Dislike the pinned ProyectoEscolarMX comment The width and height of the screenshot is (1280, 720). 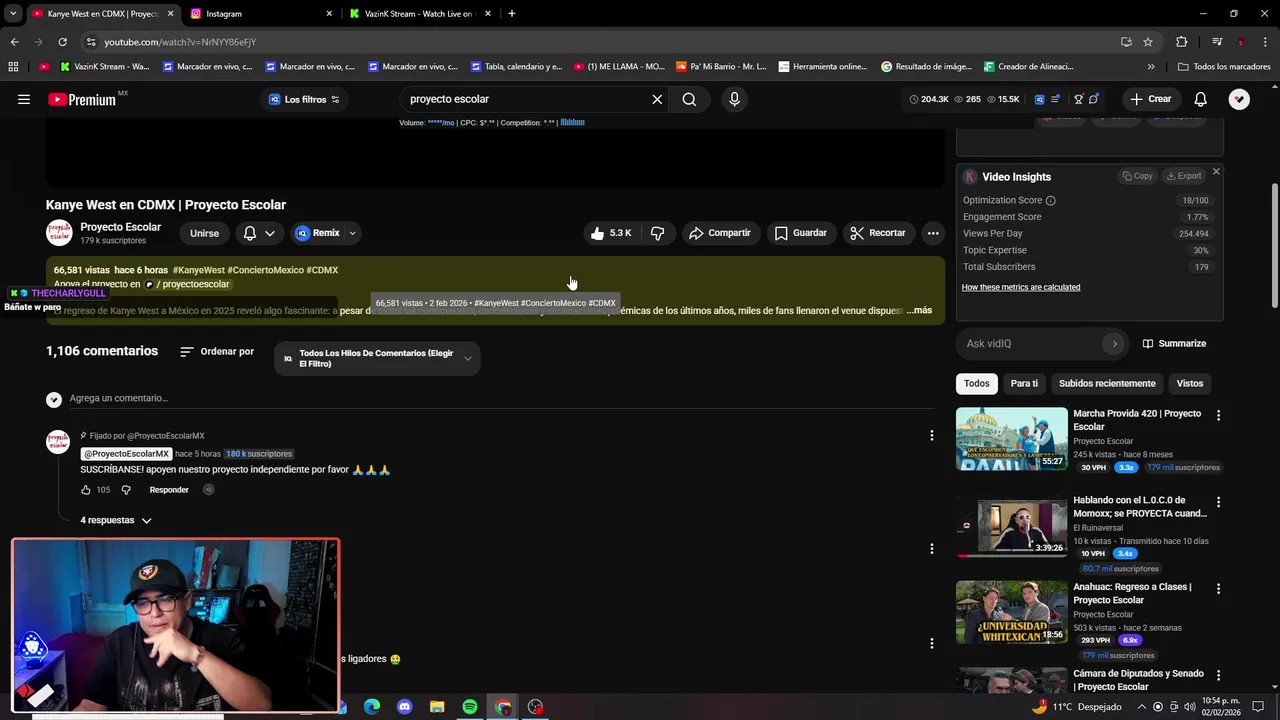pyautogui.click(x=126, y=490)
